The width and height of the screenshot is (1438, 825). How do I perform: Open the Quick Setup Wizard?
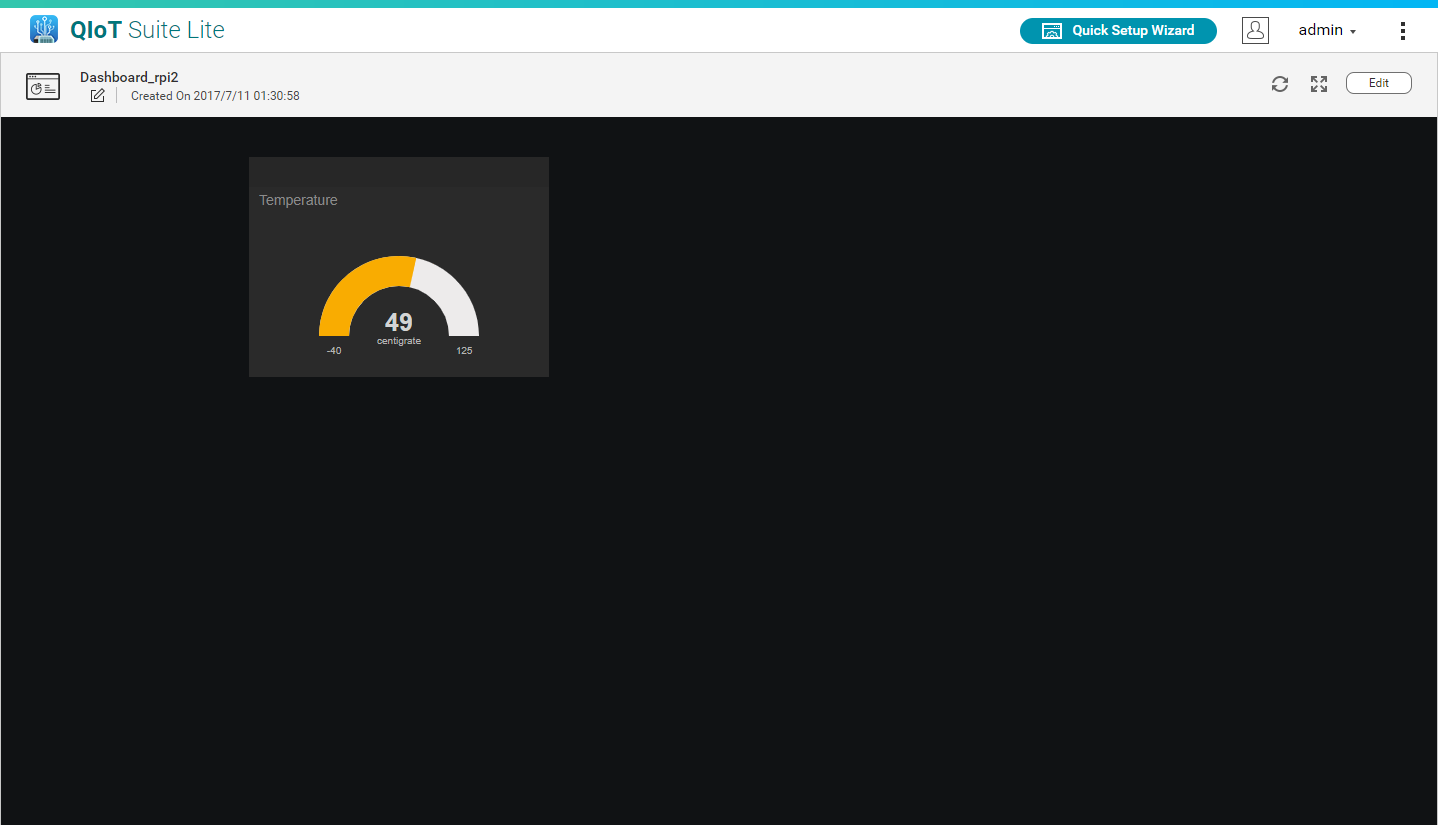(x=1118, y=31)
